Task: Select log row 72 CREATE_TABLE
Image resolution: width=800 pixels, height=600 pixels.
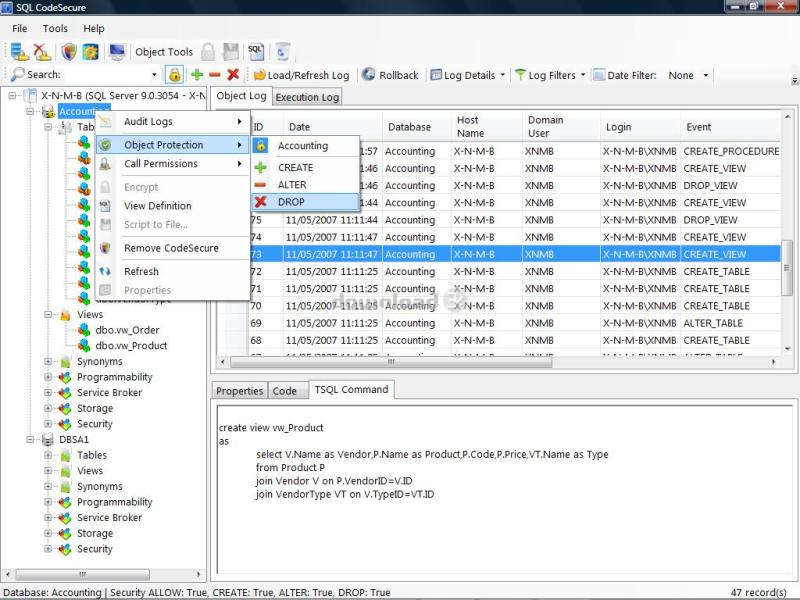Action: 515,271
